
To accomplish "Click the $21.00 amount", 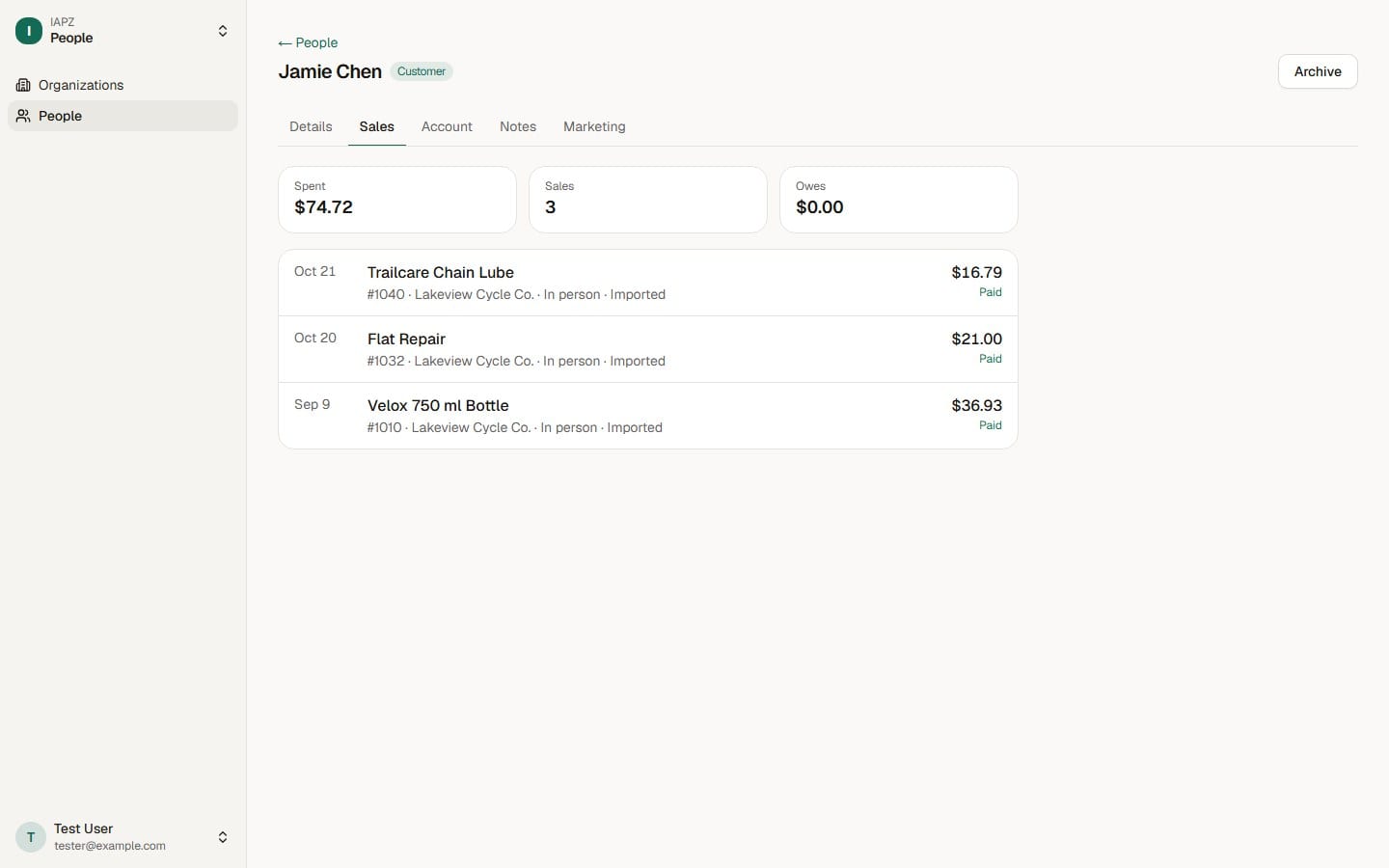I will tap(976, 339).
